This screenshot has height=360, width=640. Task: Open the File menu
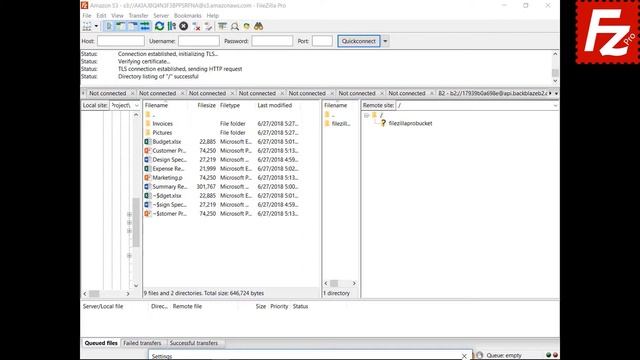87,16
